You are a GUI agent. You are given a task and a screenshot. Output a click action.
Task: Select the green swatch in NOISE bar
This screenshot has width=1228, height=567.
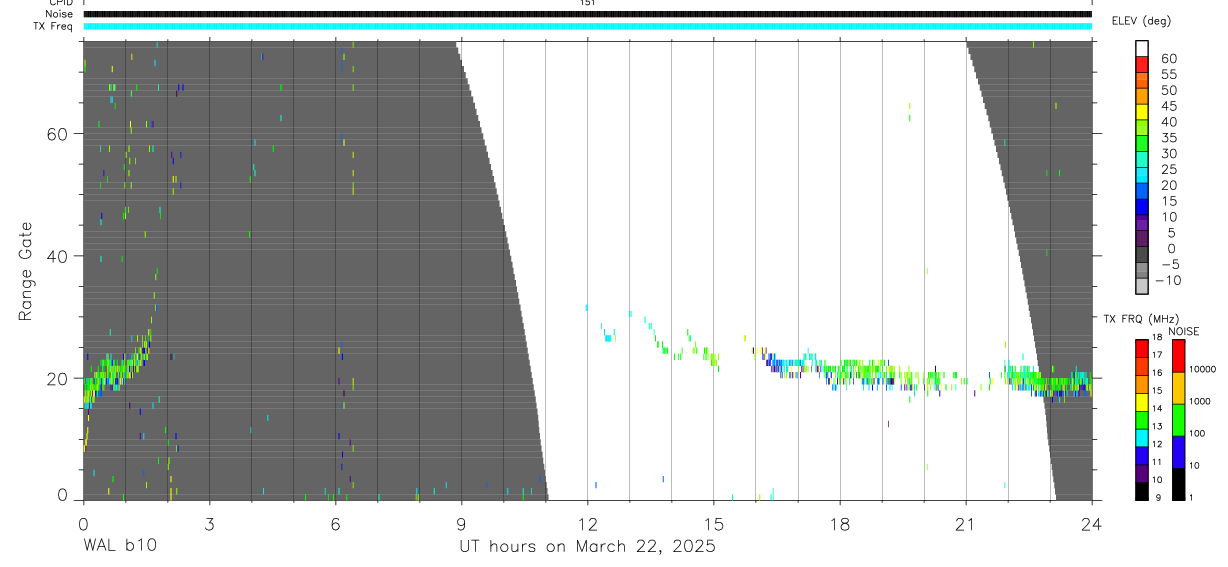point(1178,420)
